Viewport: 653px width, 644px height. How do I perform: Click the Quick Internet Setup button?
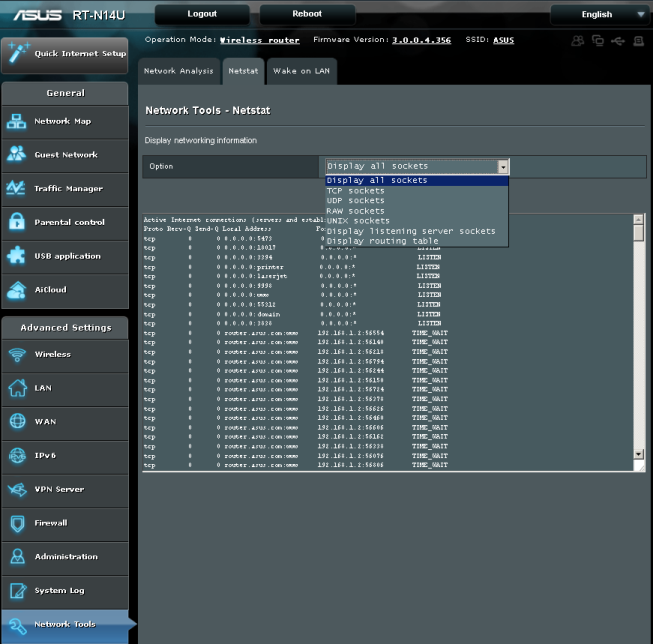point(65,55)
